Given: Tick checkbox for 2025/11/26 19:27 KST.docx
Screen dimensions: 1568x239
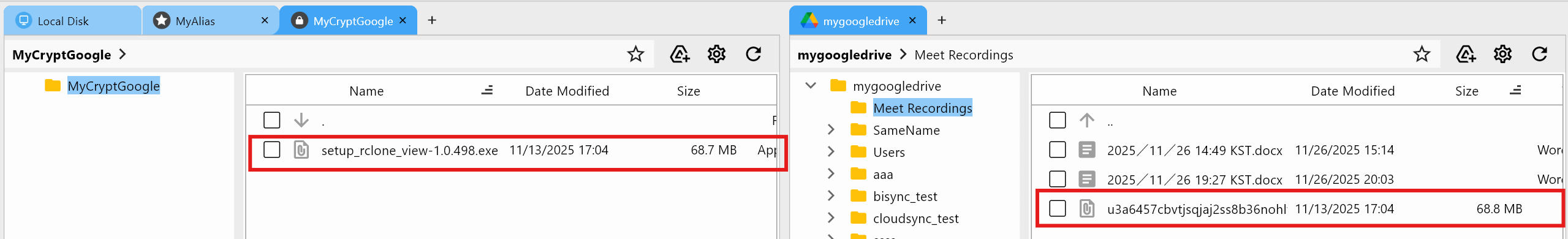Looking at the screenshot, I should pyautogui.click(x=1058, y=179).
